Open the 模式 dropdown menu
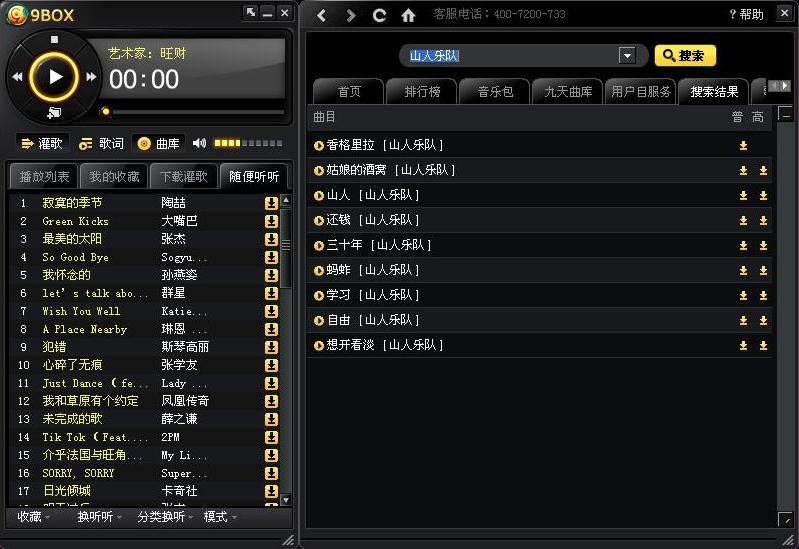This screenshot has height=549, width=799. coord(220,517)
